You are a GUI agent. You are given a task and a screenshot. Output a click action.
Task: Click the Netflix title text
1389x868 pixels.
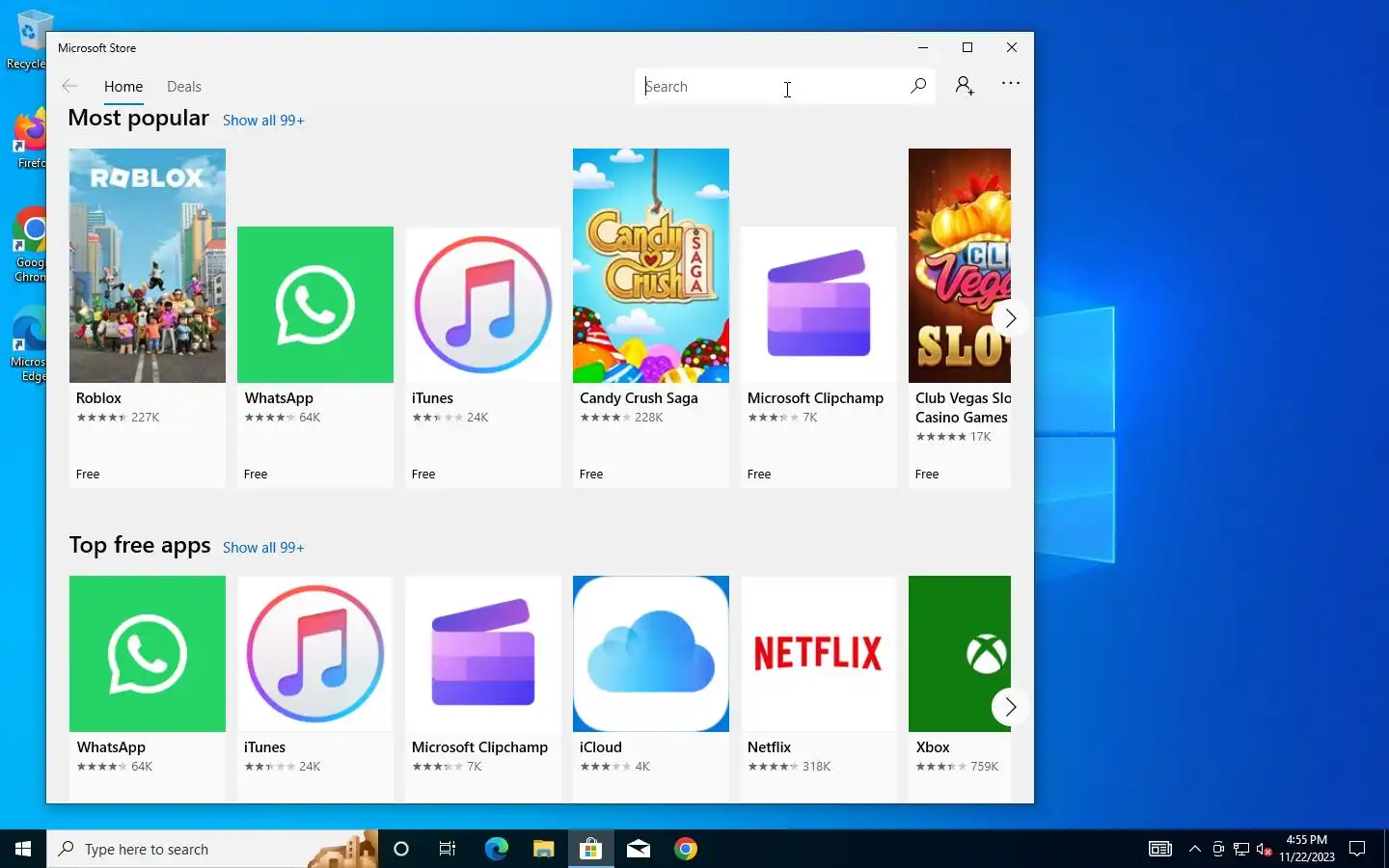pos(769,747)
